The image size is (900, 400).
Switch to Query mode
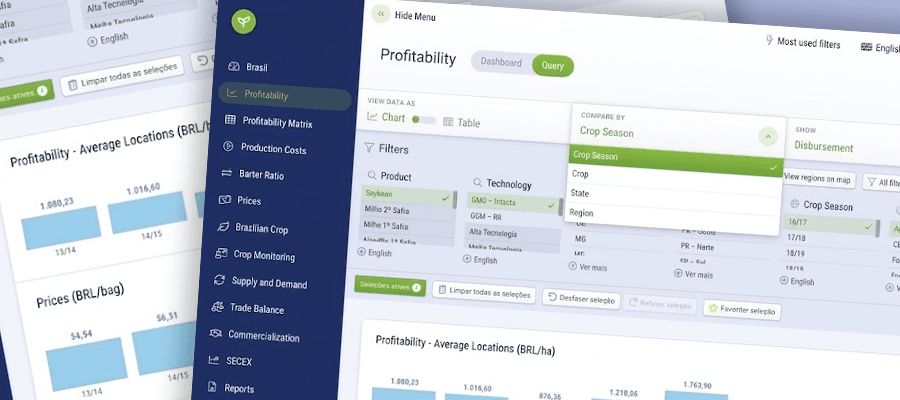(x=552, y=65)
